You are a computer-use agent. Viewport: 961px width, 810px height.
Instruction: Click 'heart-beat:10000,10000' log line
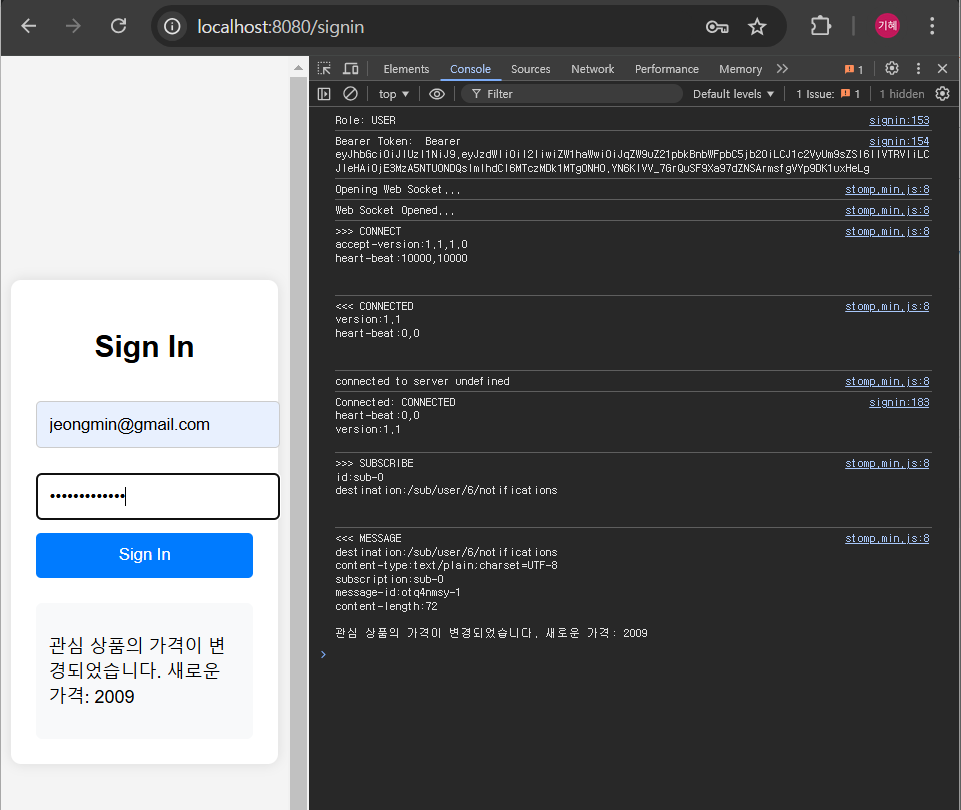point(401,258)
